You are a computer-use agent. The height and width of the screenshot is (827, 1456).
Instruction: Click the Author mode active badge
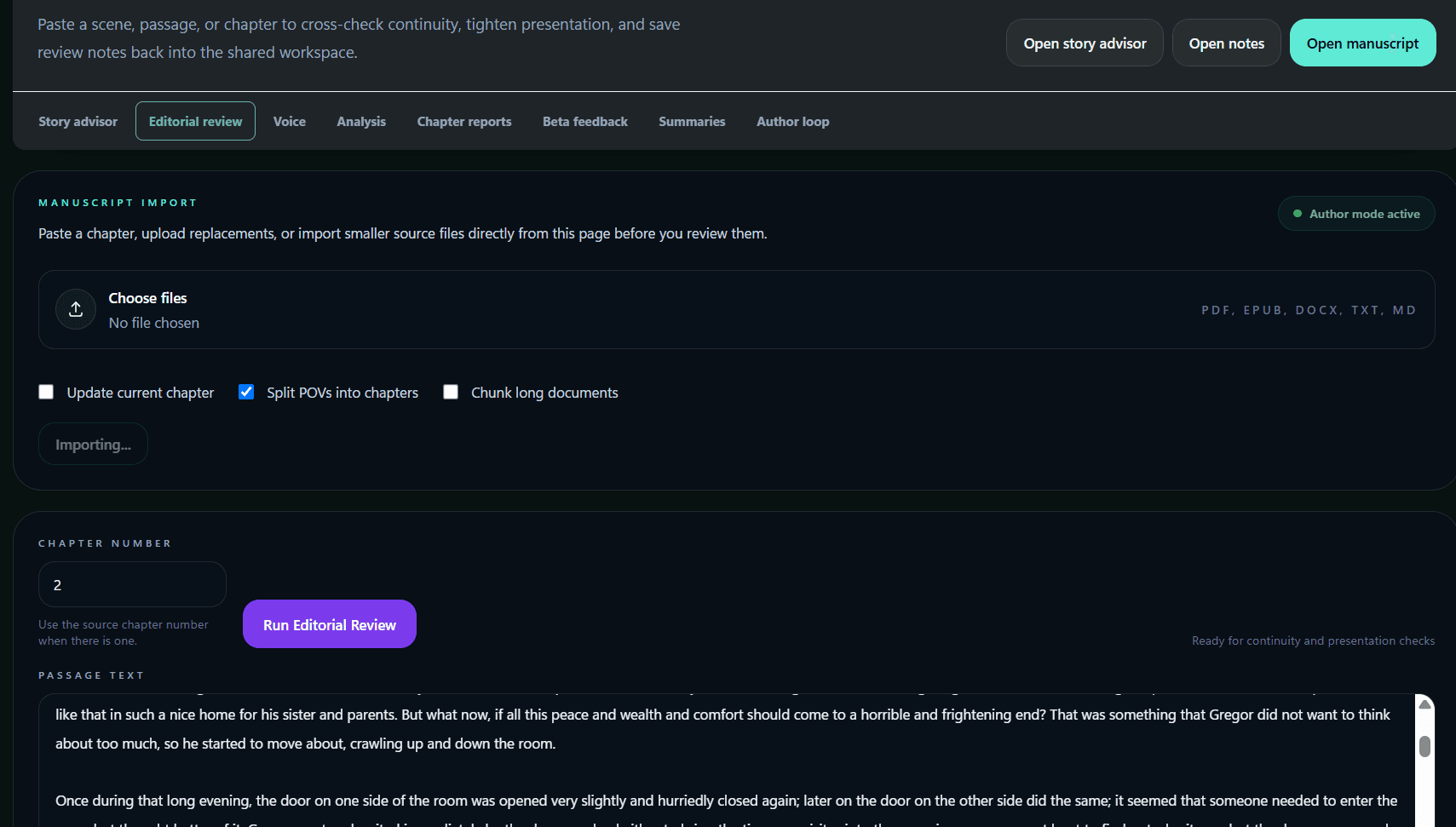1356,214
